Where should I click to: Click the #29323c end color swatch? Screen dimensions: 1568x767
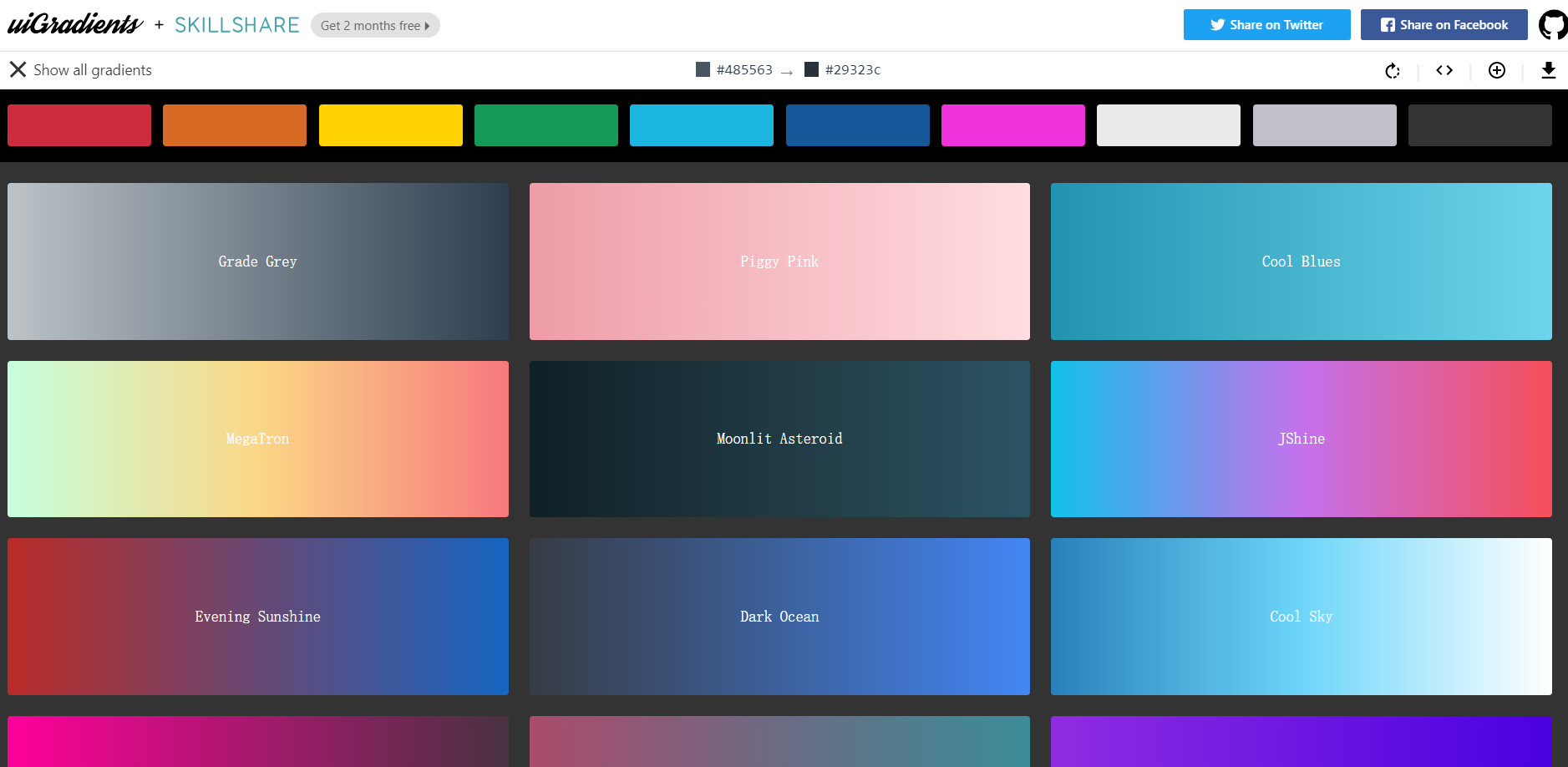(x=811, y=69)
